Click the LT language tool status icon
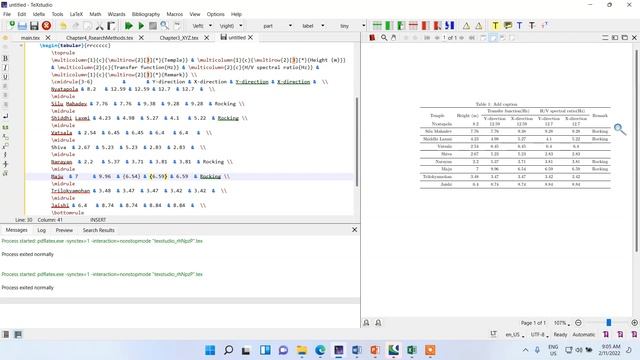 point(493,334)
